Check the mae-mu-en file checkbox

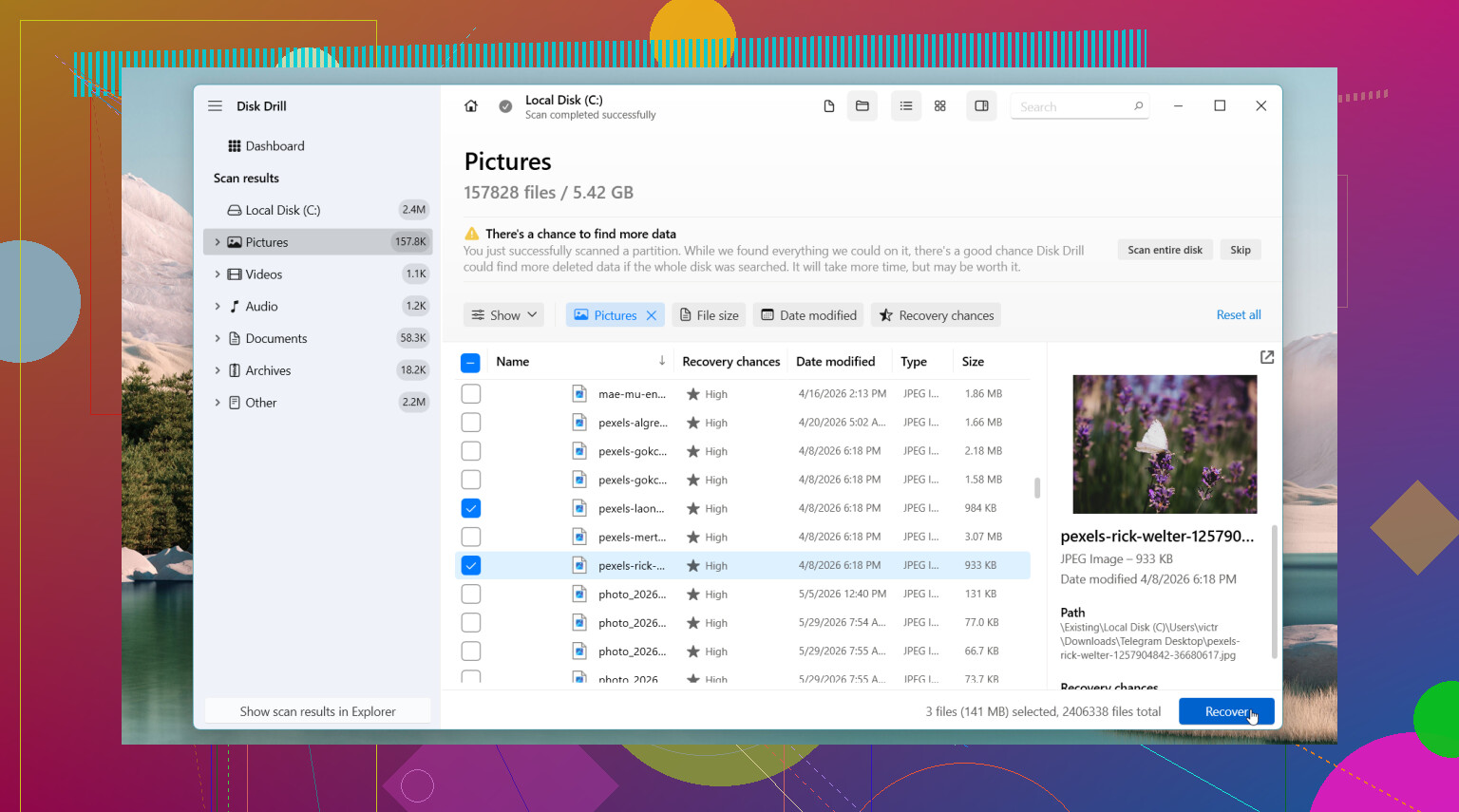tap(470, 394)
